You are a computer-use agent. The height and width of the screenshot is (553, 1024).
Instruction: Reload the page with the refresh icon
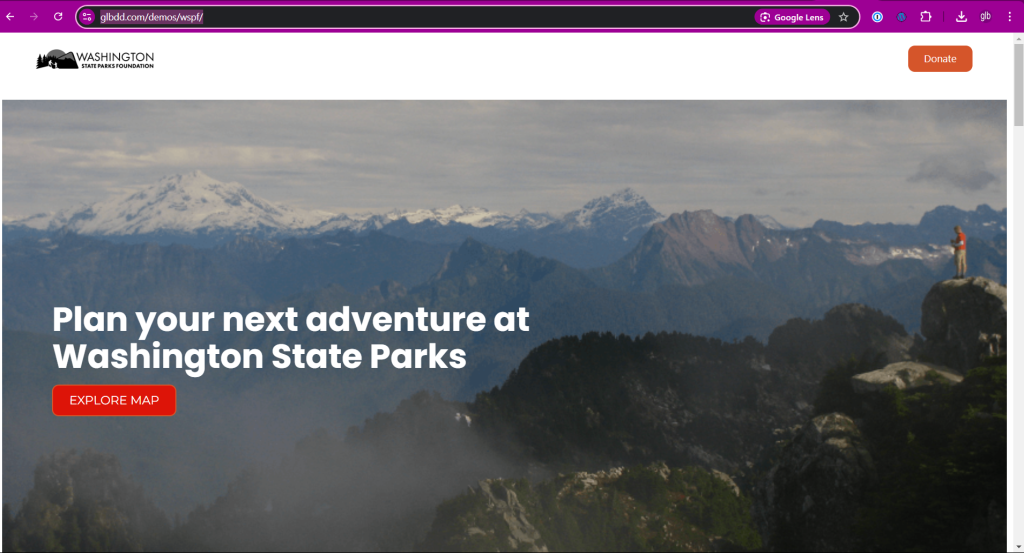pos(58,17)
